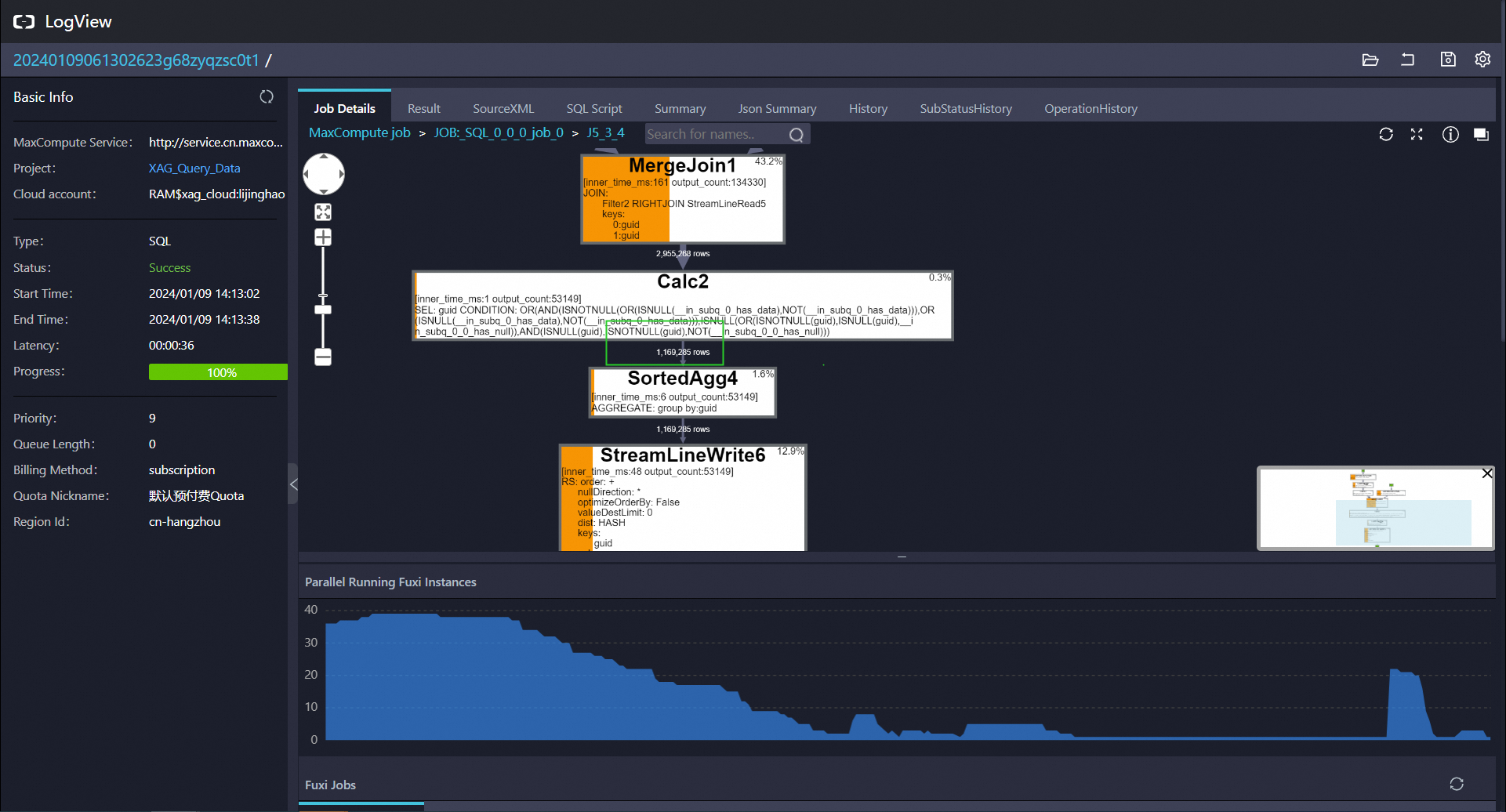This screenshot has width=1506, height=812.
Task: Open the XAG_Query_Data project link
Action: pyautogui.click(x=194, y=168)
